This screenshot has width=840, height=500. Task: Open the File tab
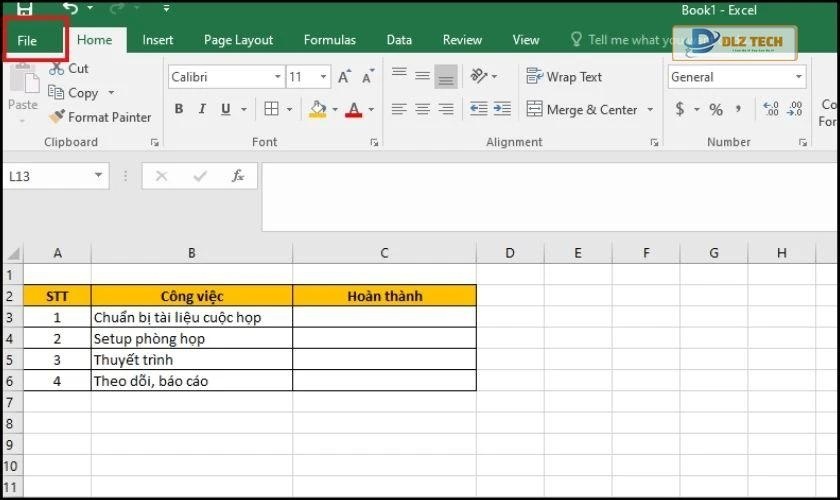click(x=27, y=41)
